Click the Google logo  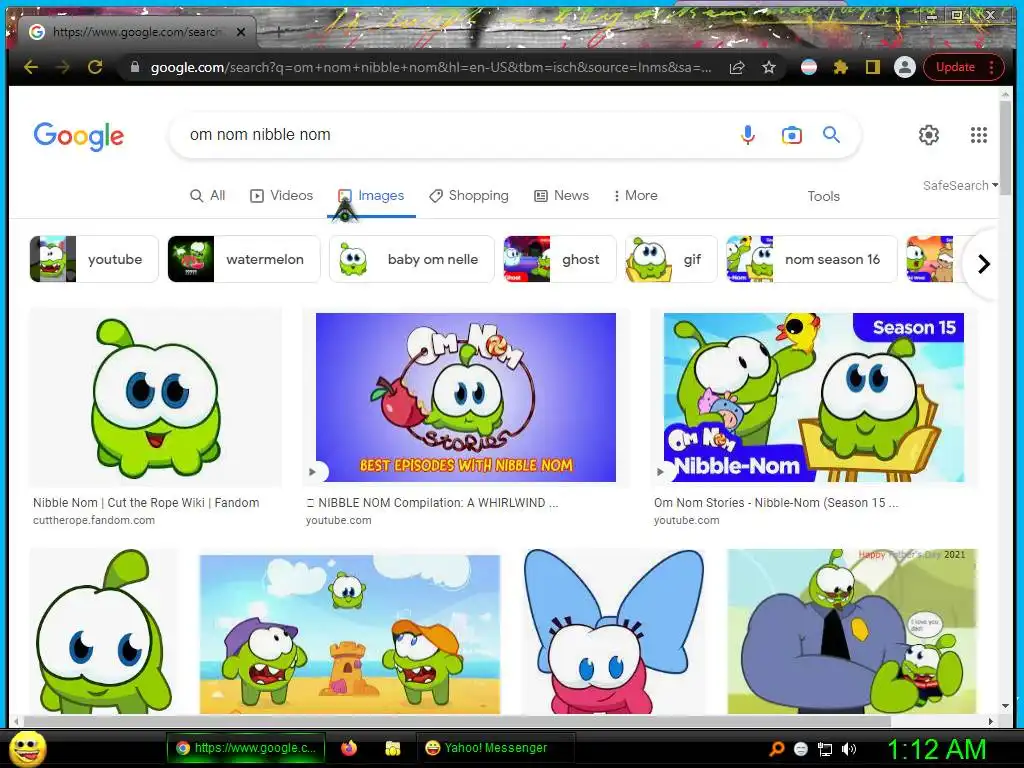tap(78, 136)
